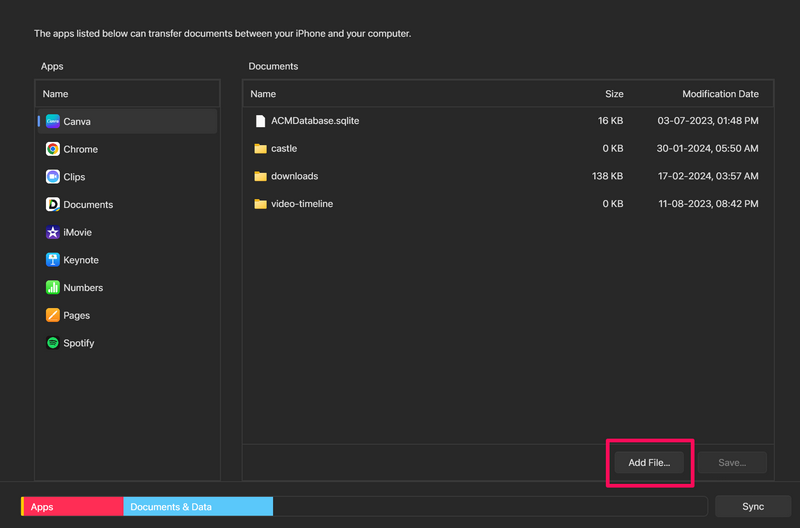Select the ACMDatabase.sqlite file icon
The width and height of the screenshot is (800, 528).
[x=260, y=121]
